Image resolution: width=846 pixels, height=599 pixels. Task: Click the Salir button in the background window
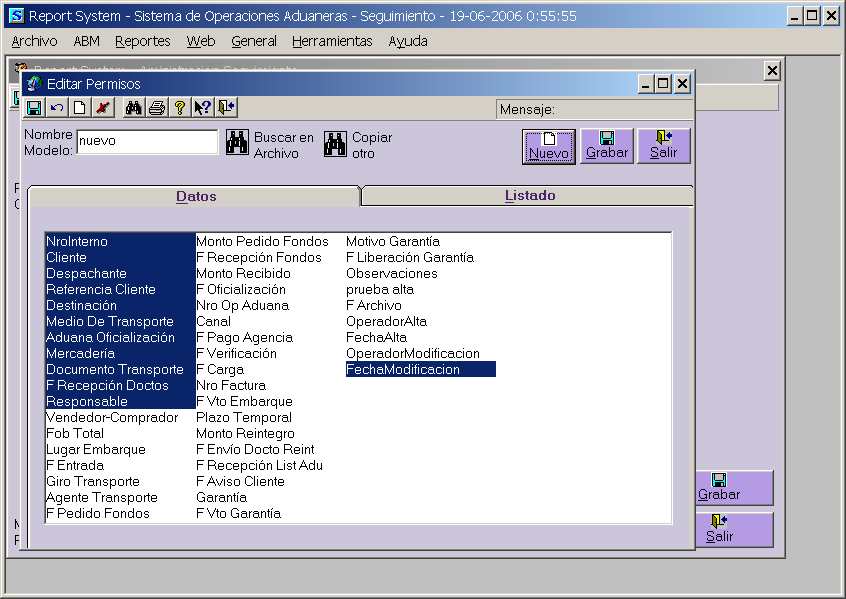click(734, 529)
